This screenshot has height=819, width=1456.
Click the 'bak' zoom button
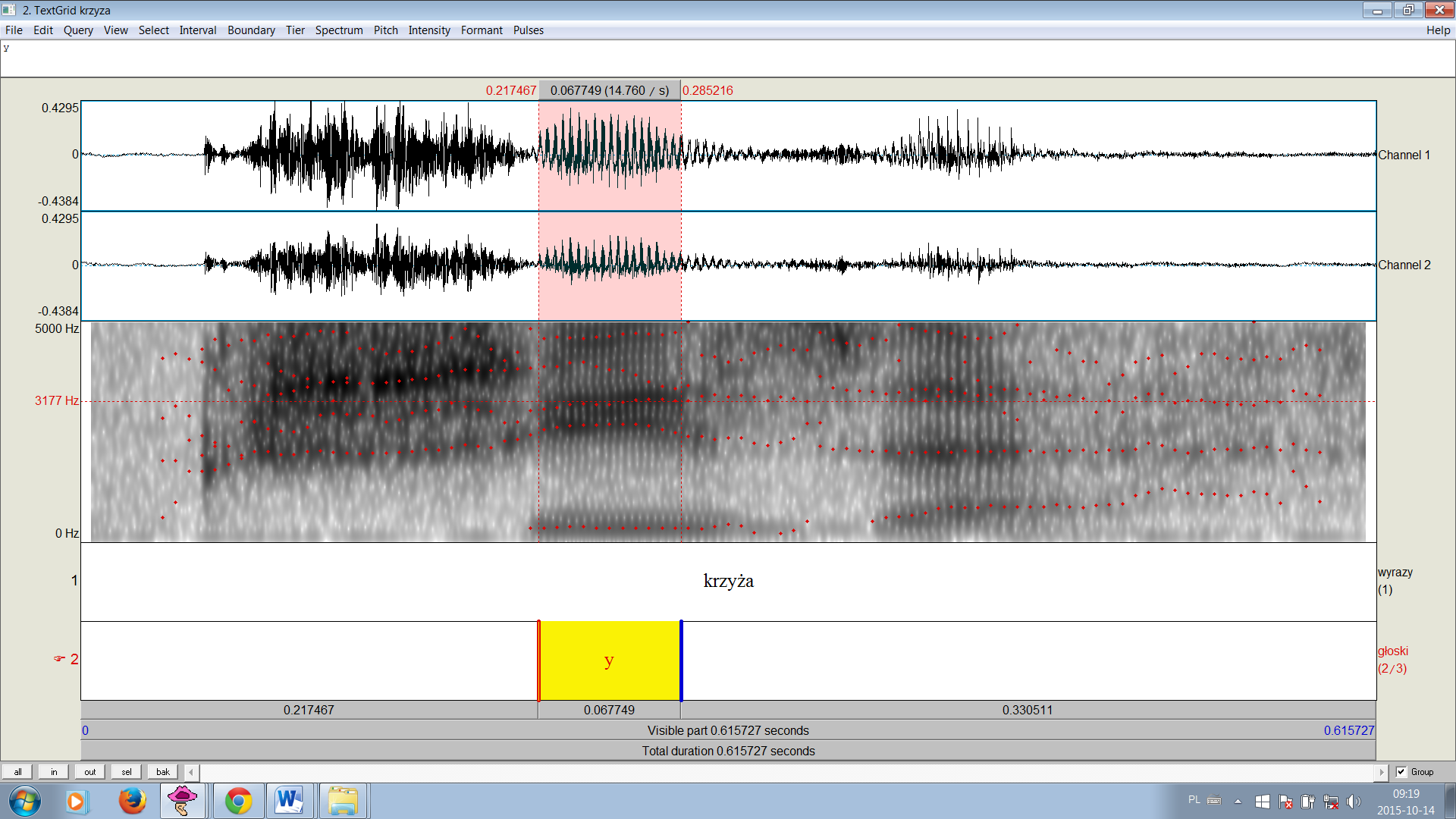163,772
